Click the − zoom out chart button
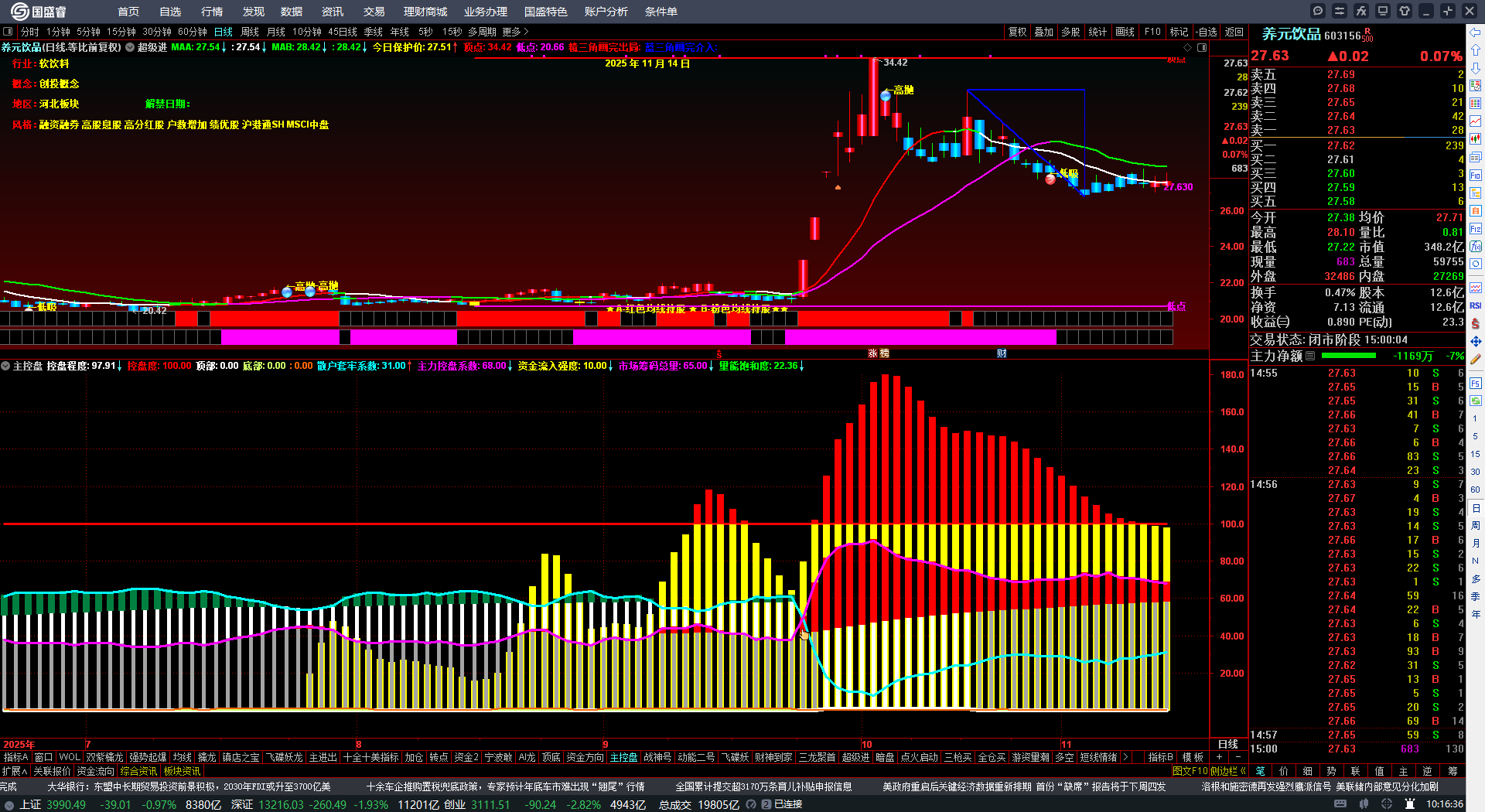This screenshot has width=1485, height=812. (1238, 757)
